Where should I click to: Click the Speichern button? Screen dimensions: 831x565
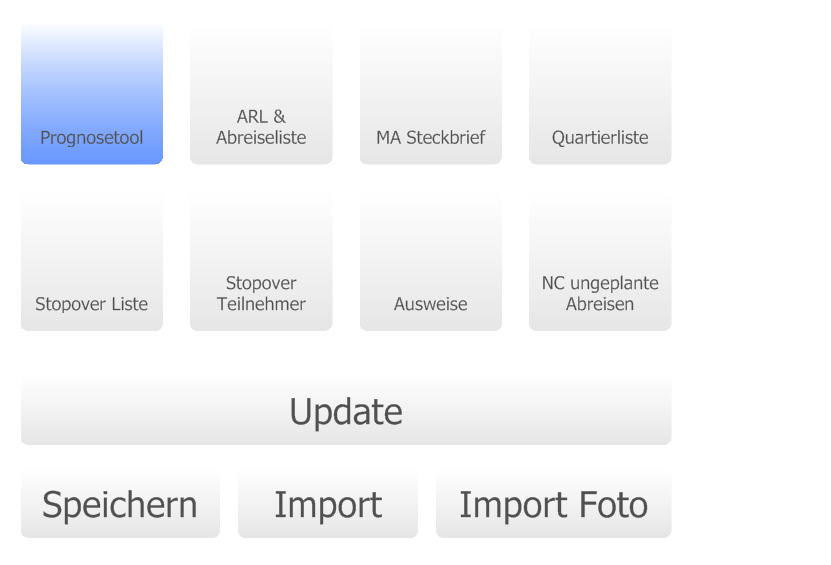coord(120,505)
